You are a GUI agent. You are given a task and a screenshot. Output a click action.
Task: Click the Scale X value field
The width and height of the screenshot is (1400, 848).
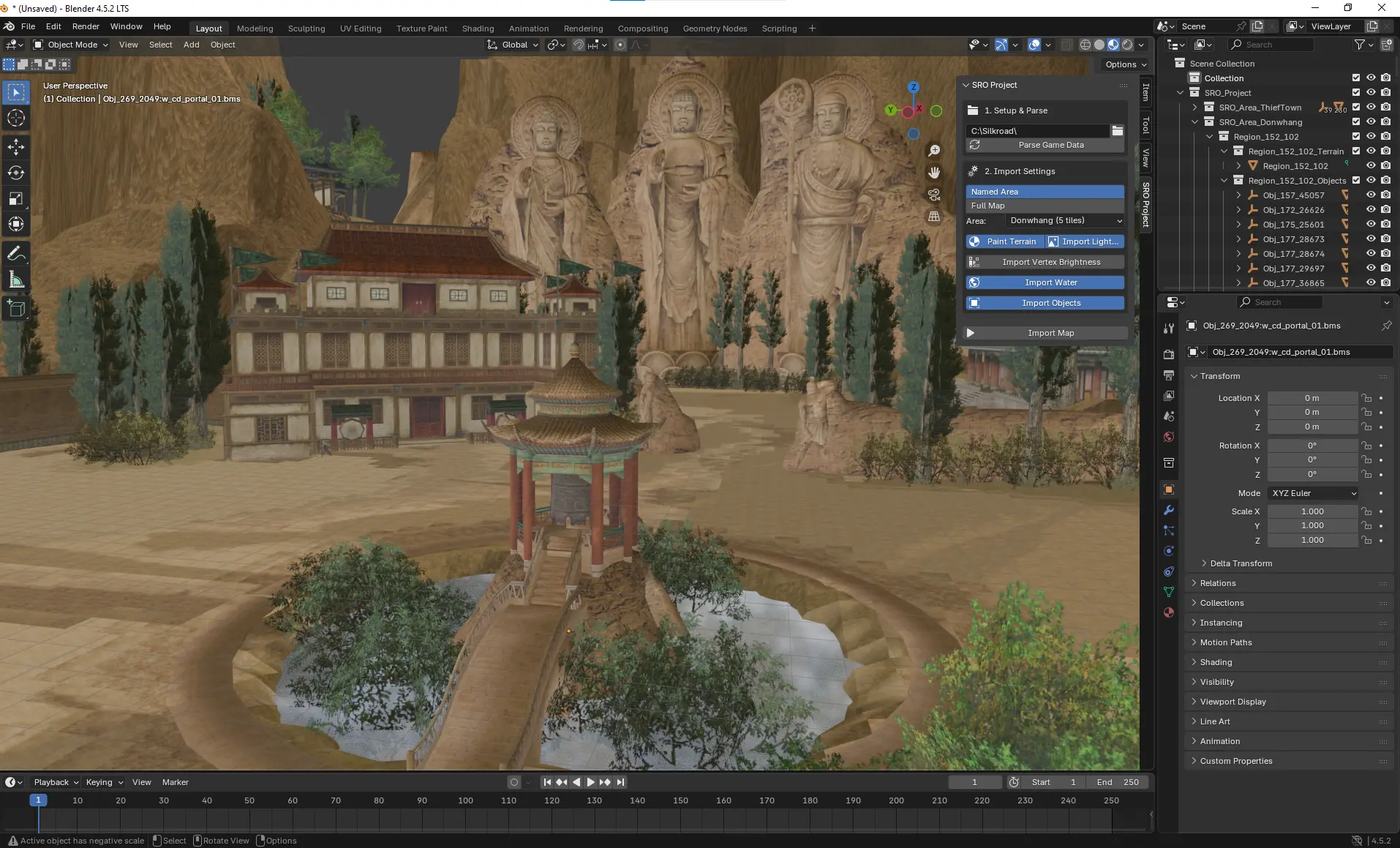(x=1312, y=511)
